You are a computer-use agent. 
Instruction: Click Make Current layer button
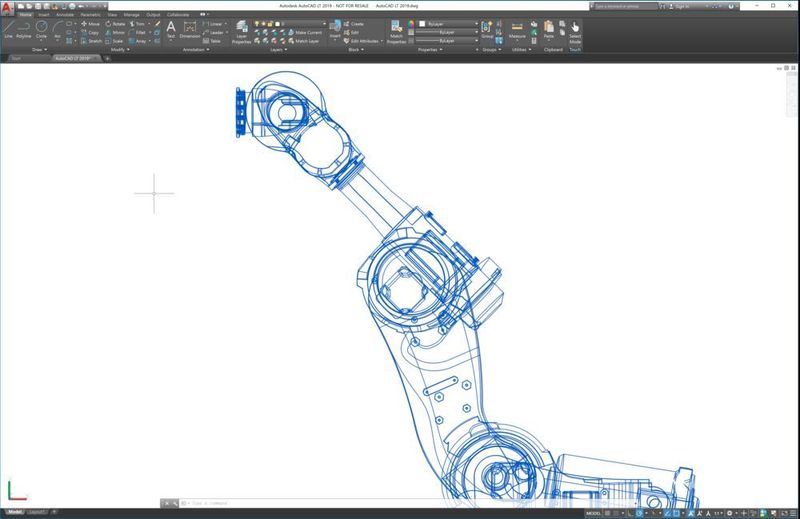pos(305,33)
